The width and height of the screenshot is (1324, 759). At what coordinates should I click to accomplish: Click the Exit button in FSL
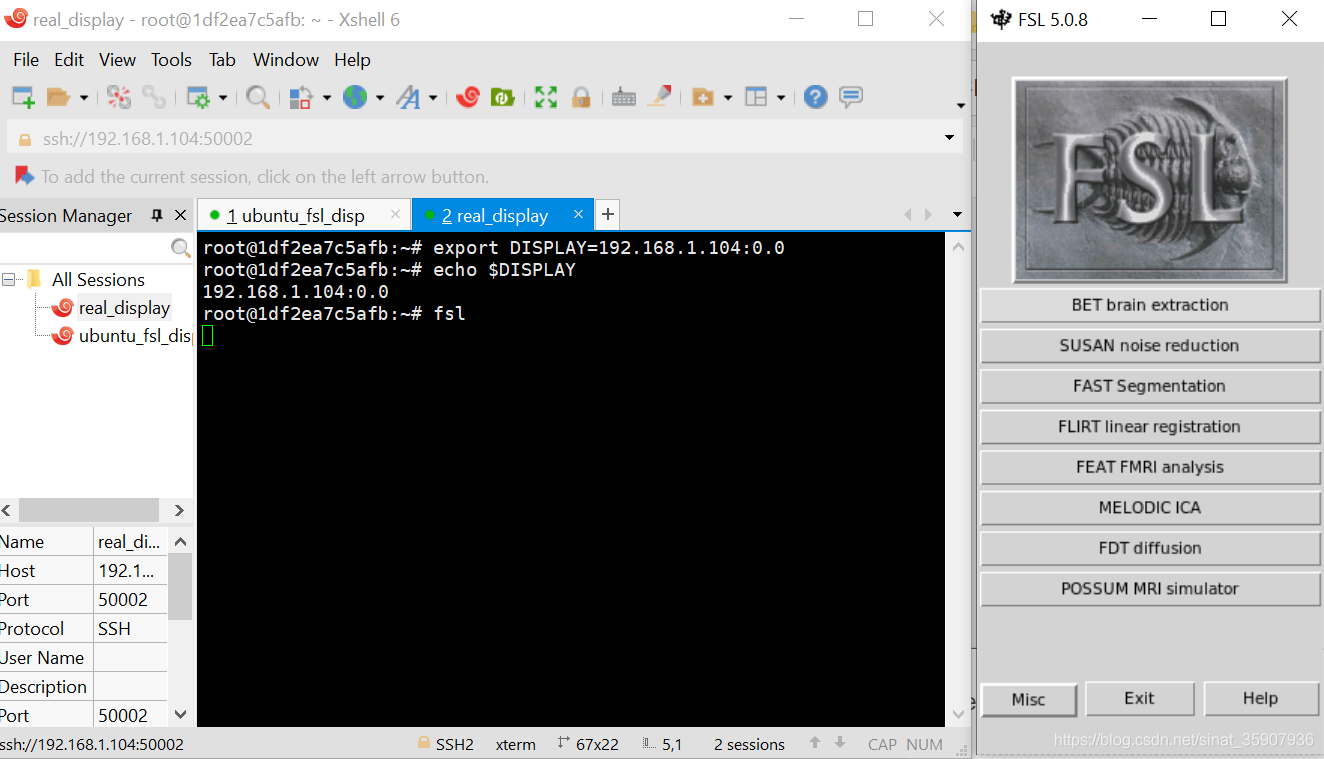(x=1139, y=698)
